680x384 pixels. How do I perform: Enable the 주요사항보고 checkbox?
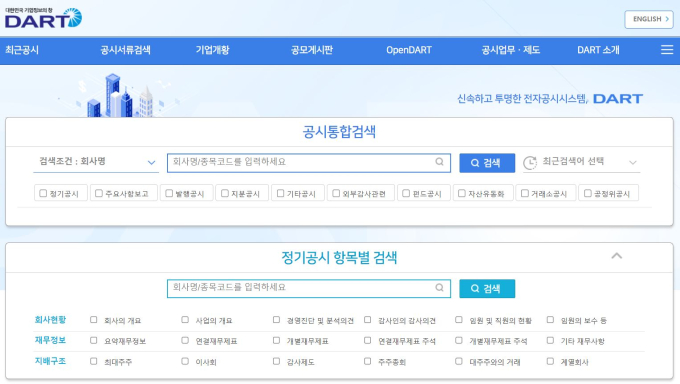pyautogui.click(x=99, y=193)
